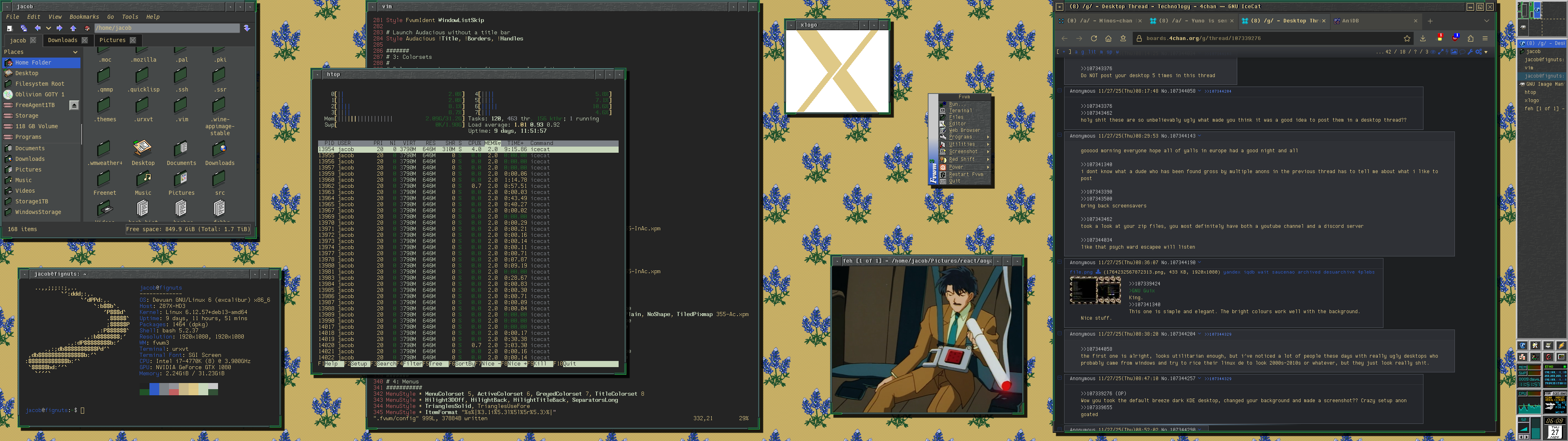The image size is (1568, 441).
Task: Toggle 4chan X gallery image icon
Action: 1454,52
